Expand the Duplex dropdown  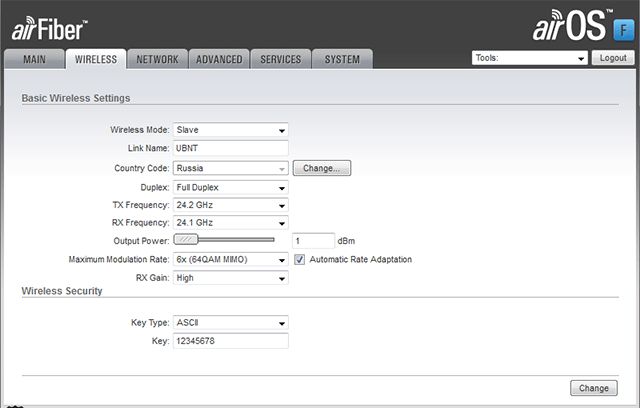tap(230, 187)
